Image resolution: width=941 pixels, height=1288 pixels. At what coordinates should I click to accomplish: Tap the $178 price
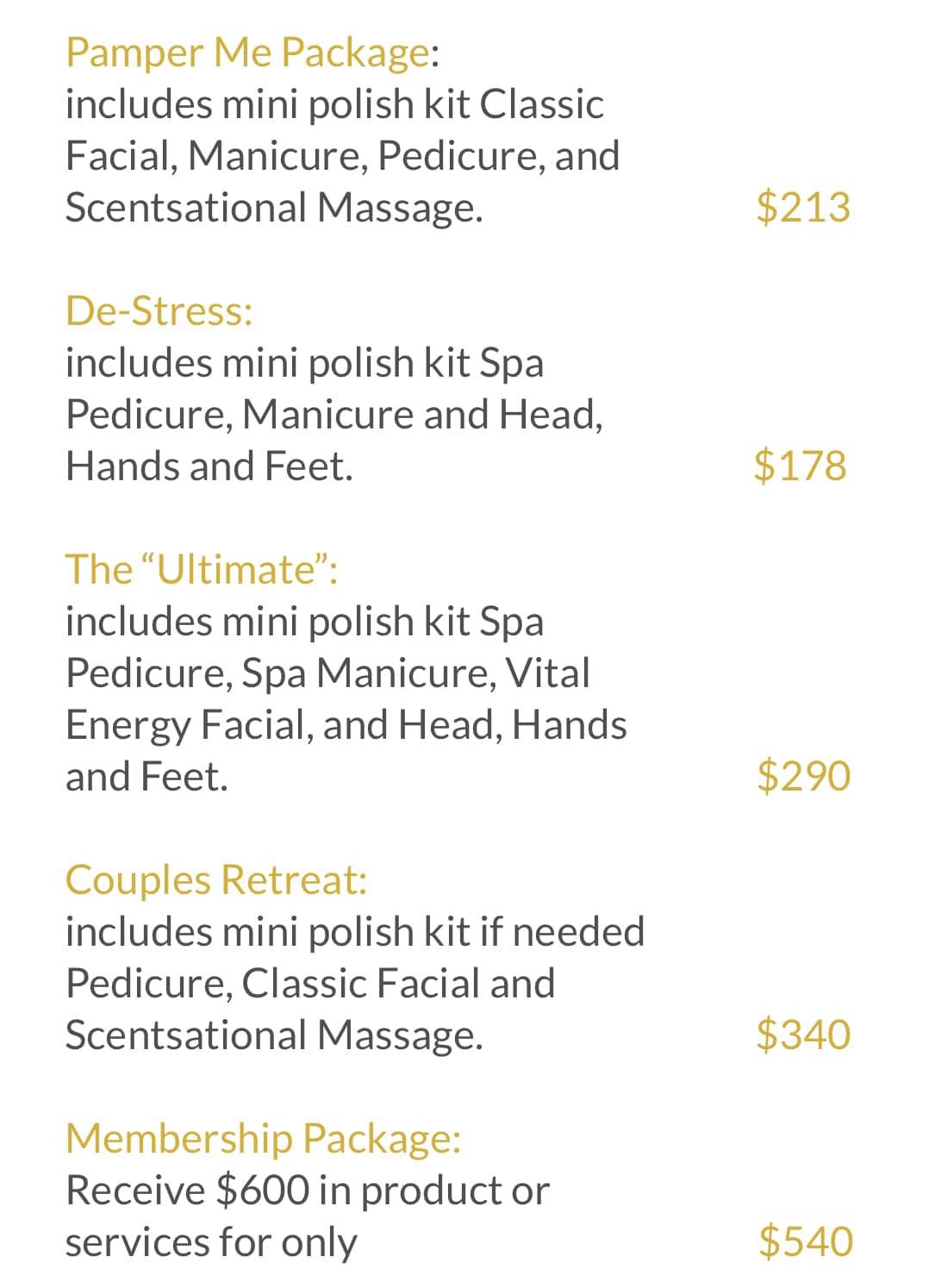pos(800,466)
